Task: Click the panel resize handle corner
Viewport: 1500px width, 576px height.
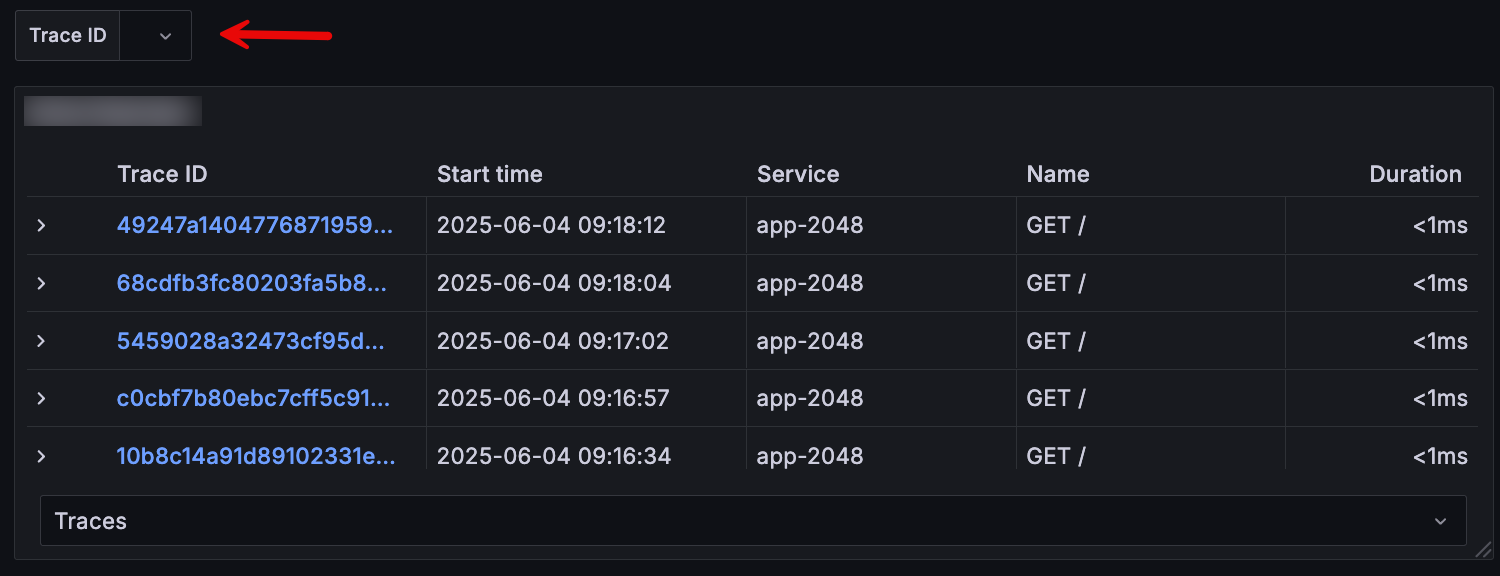Action: tap(1484, 549)
